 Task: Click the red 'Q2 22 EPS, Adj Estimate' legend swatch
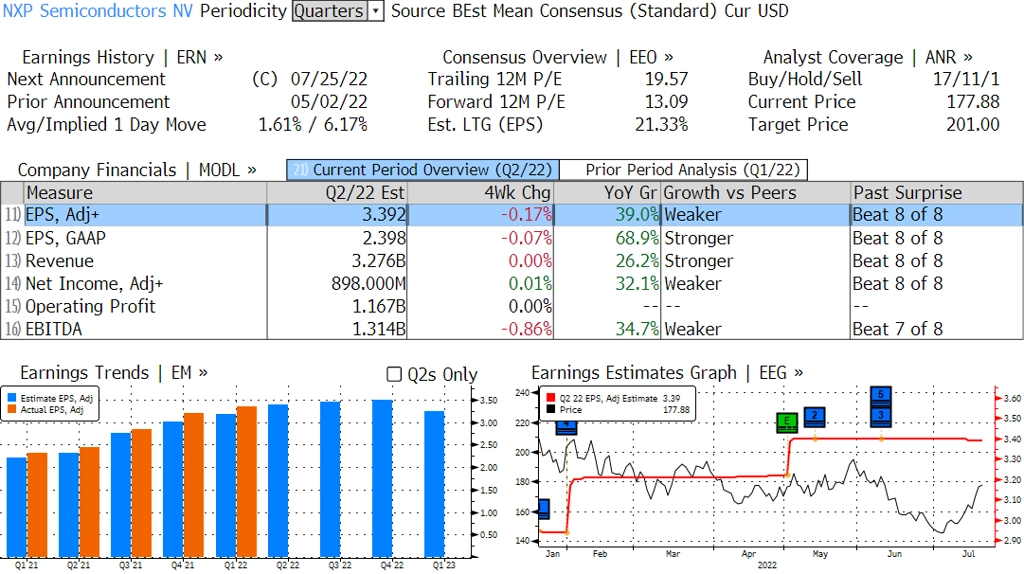click(551, 398)
